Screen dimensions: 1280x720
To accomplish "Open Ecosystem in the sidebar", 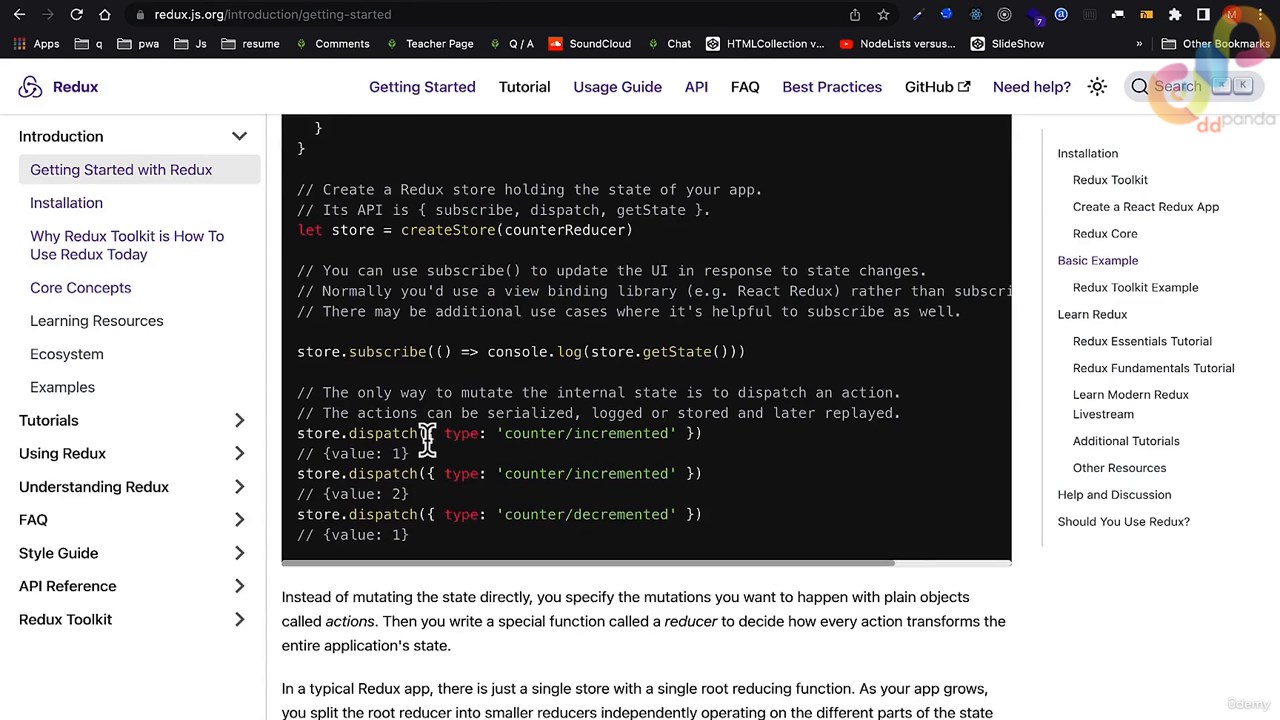I will (x=66, y=354).
